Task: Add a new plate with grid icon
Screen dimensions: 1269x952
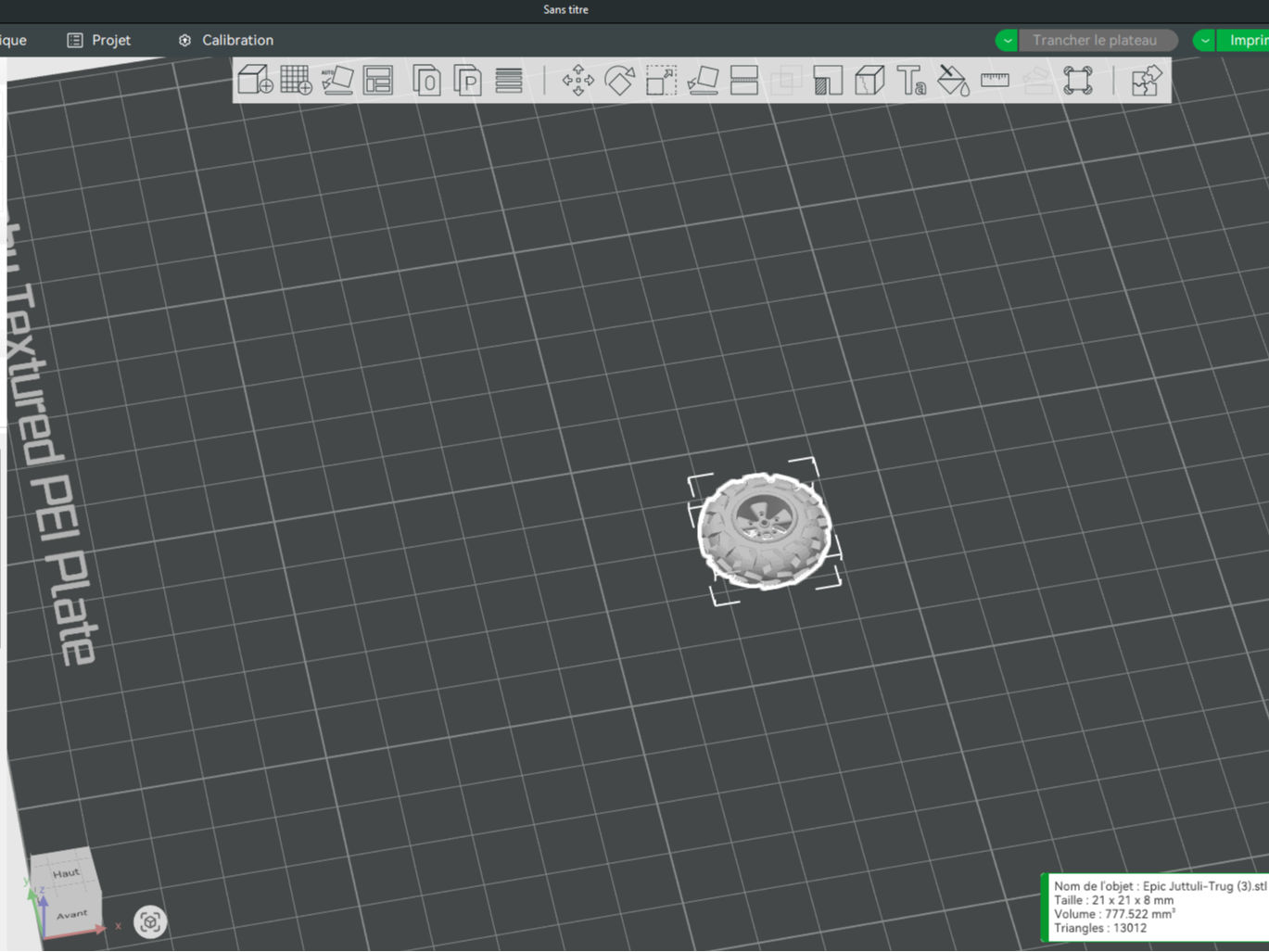Action: click(x=297, y=80)
